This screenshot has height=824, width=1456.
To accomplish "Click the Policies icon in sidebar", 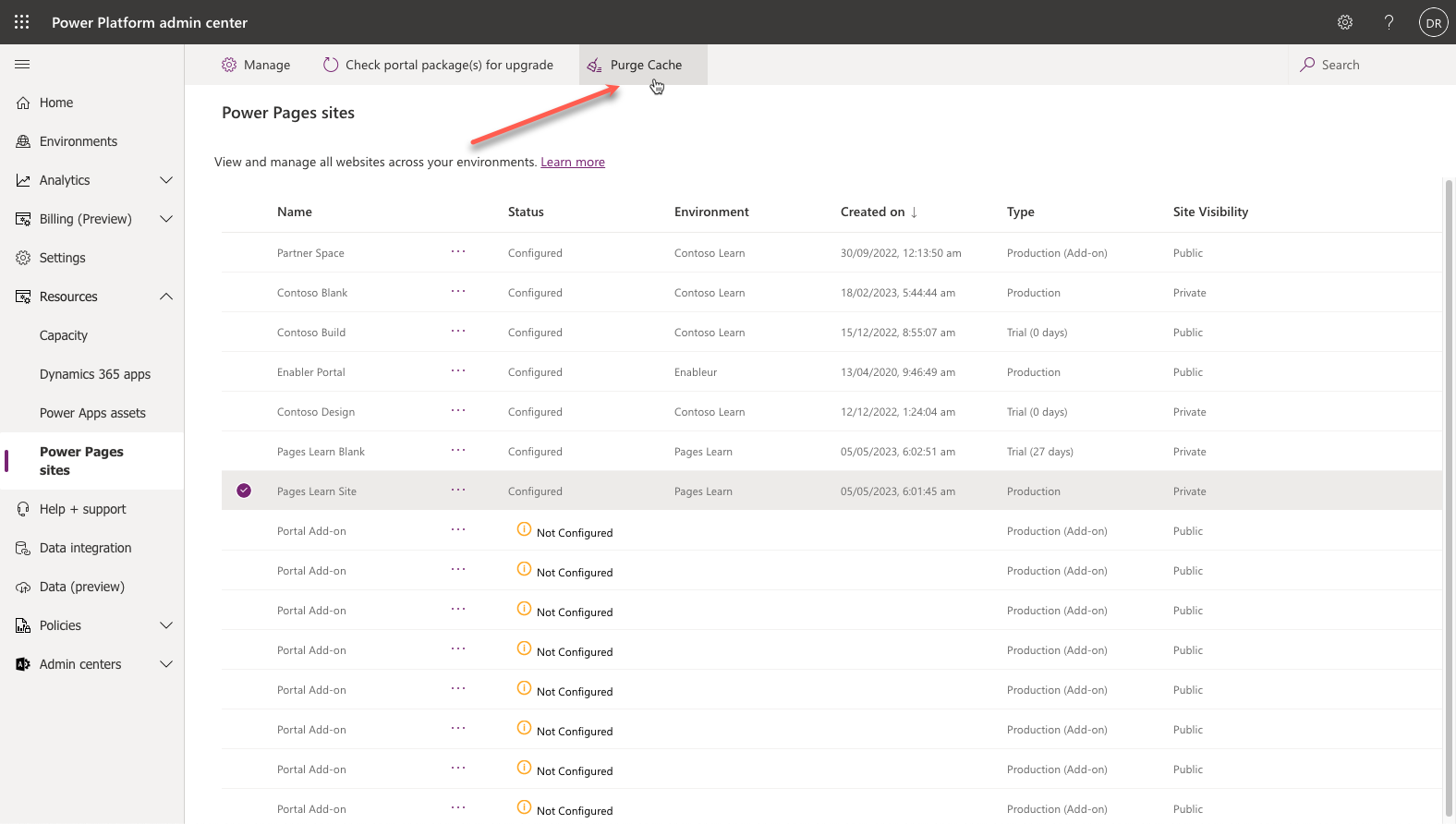I will tap(23, 625).
